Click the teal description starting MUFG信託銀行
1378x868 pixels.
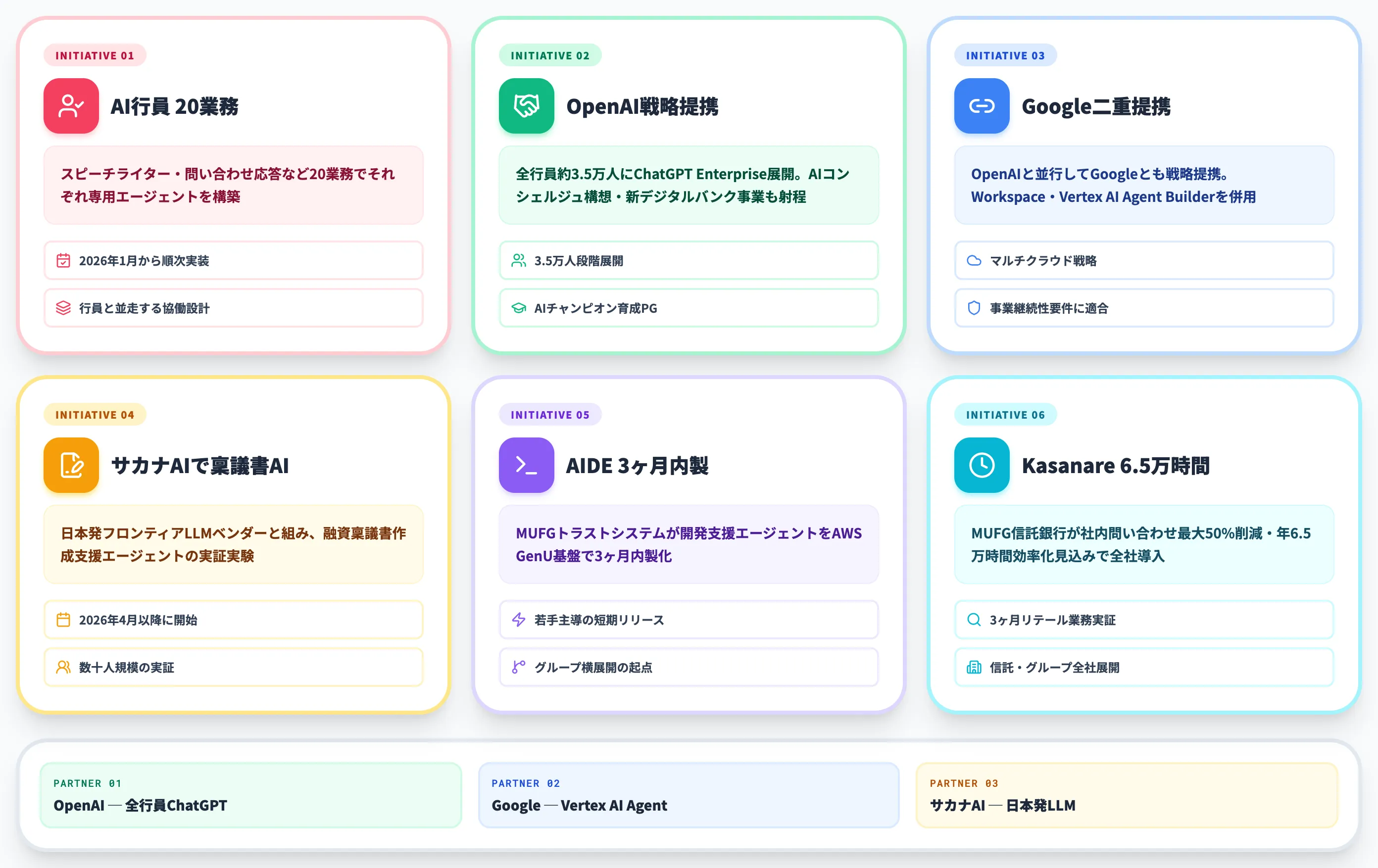(x=1144, y=545)
